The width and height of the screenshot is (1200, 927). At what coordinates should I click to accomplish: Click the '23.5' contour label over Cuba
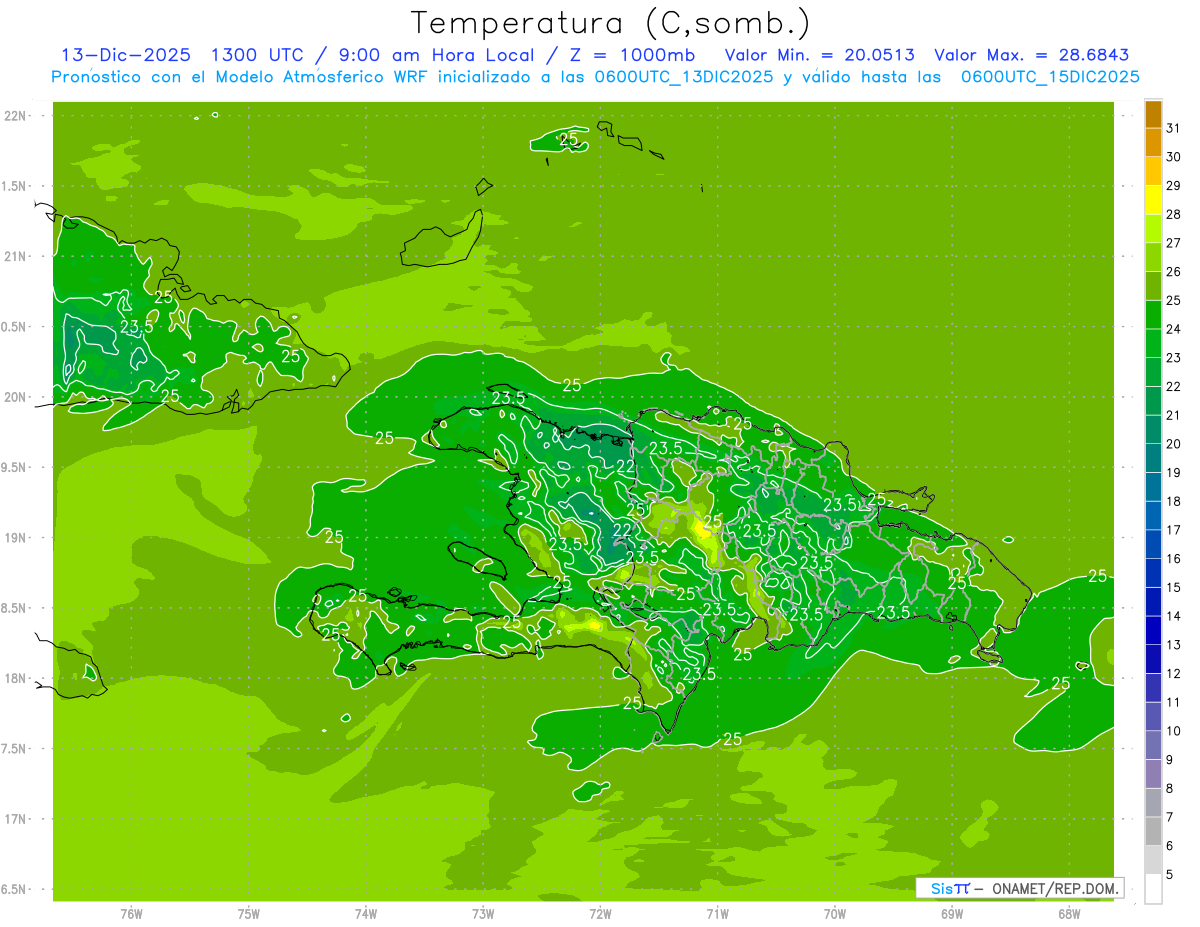tap(136, 326)
